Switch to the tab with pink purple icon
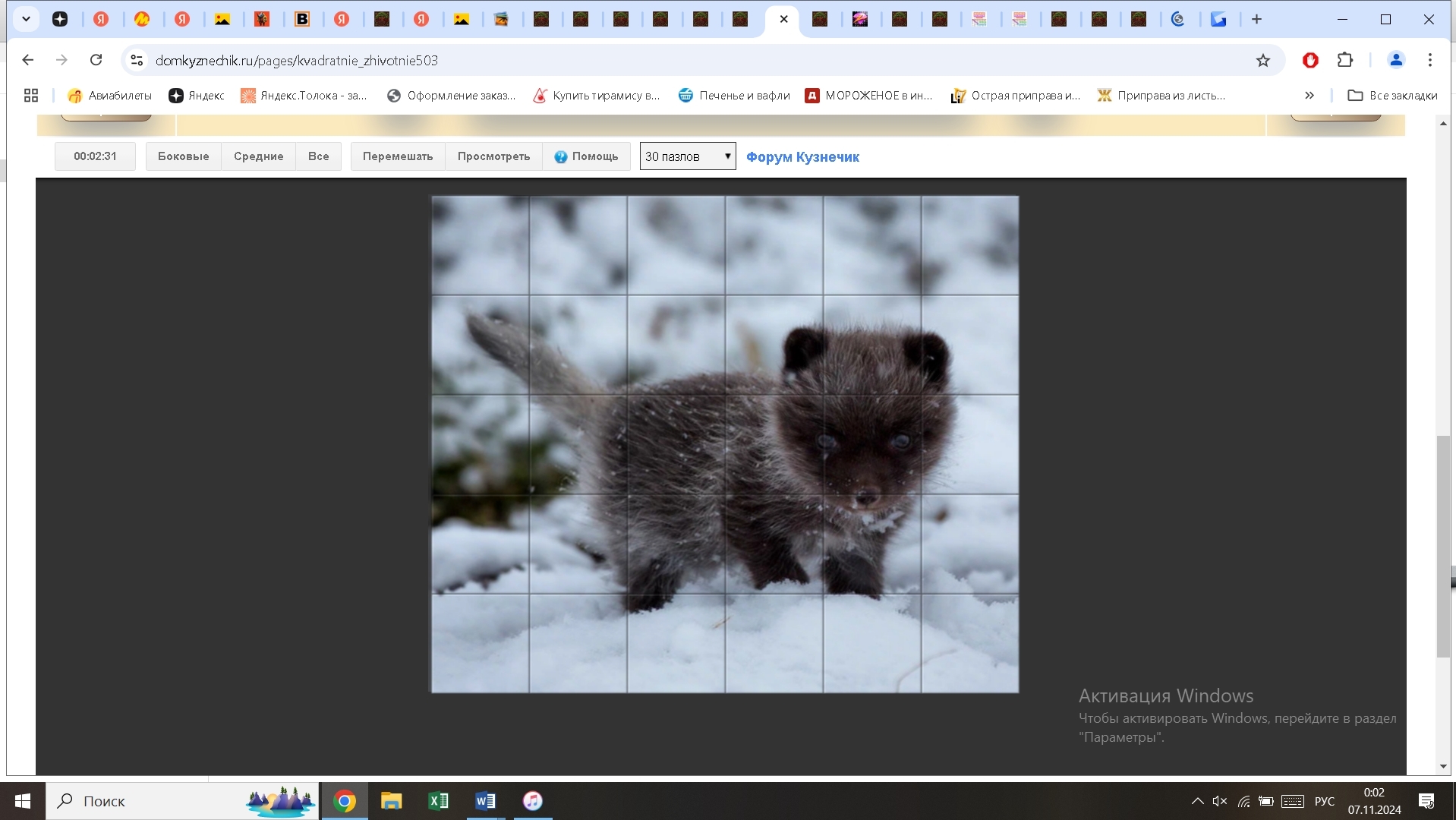The width and height of the screenshot is (1456, 820). [860, 20]
